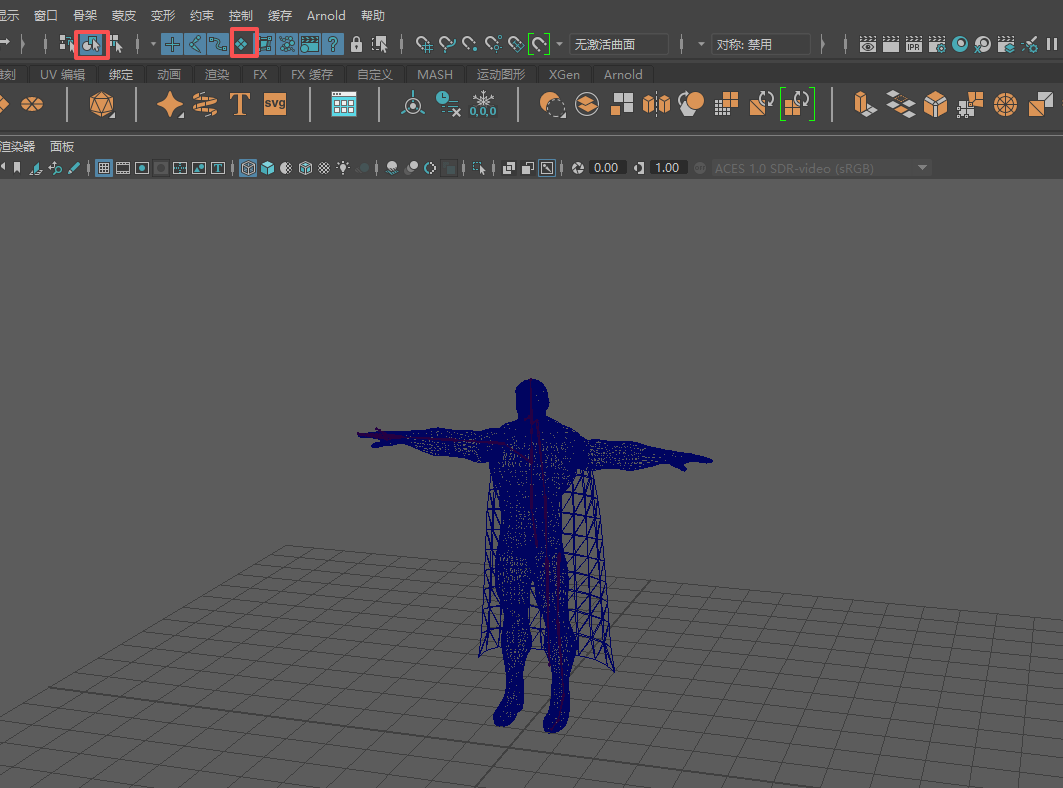Enable snap to view planes icon
This screenshot has height=788, width=1063.
pyautogui.click(x=516, y=45)
